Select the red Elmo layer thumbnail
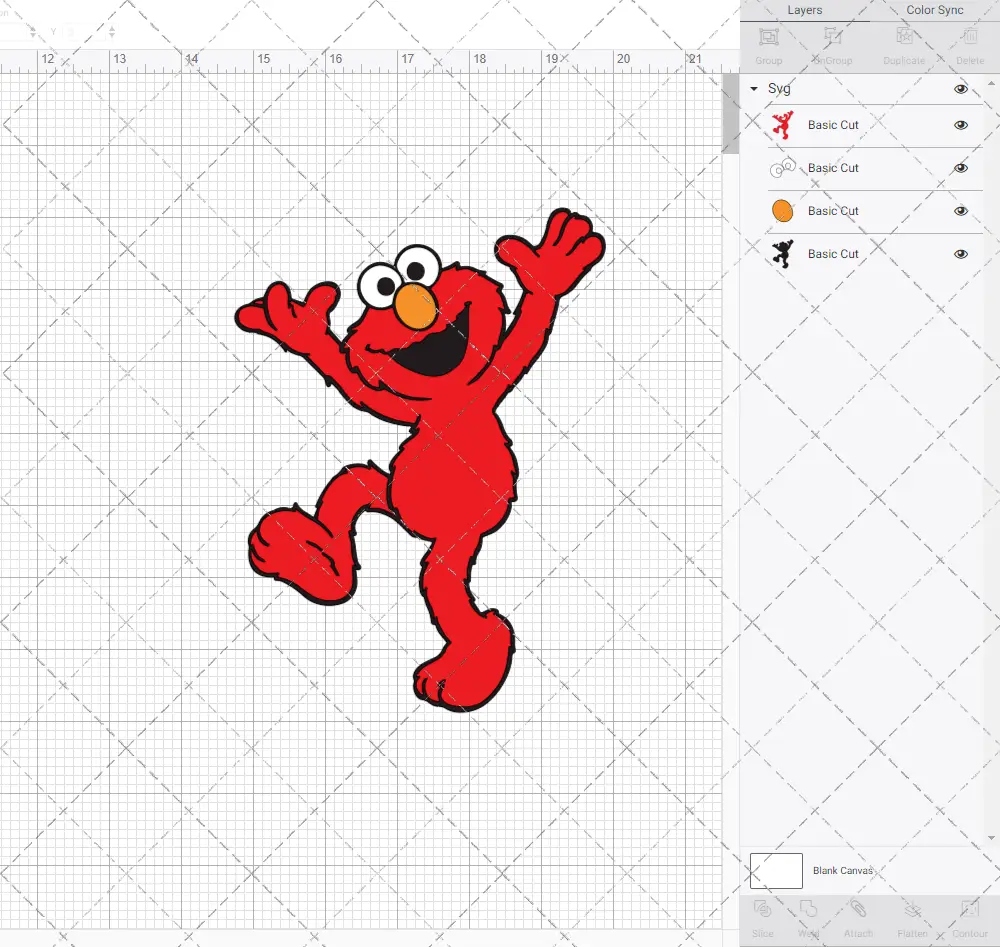 783,125
